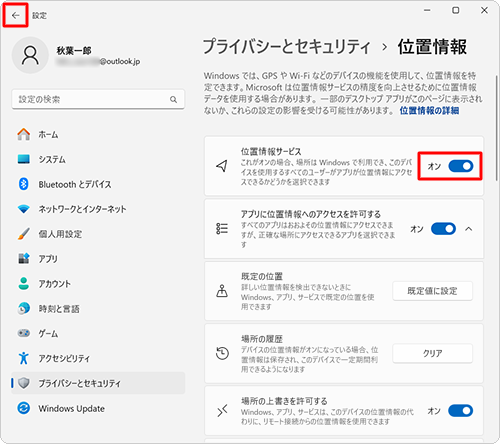
Task: Click the history clock icon beside 場所の履歴
Action: click(222, 353)
